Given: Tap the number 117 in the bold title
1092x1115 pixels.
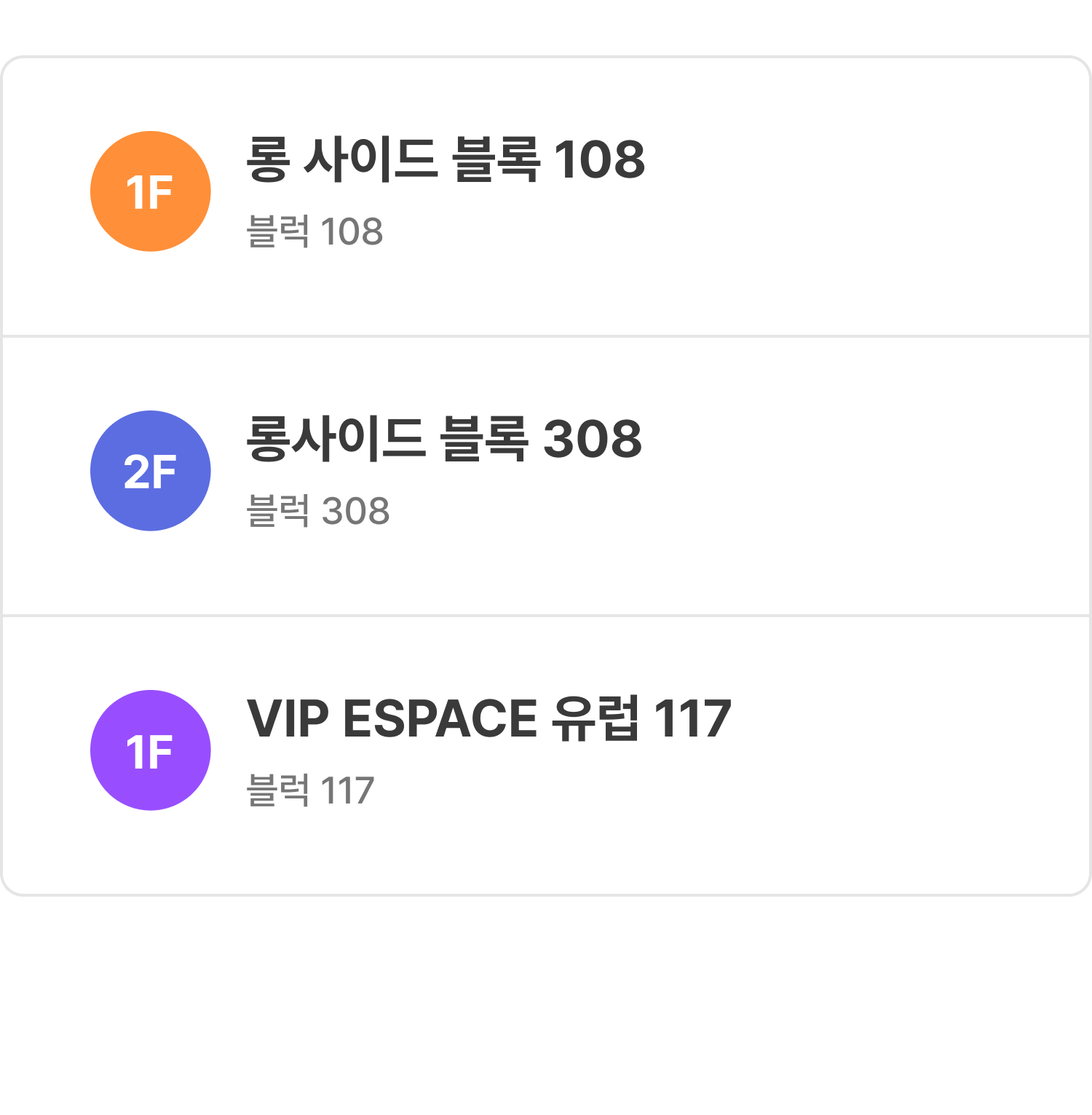Looking at the screenshot, I should click(692, 718).
